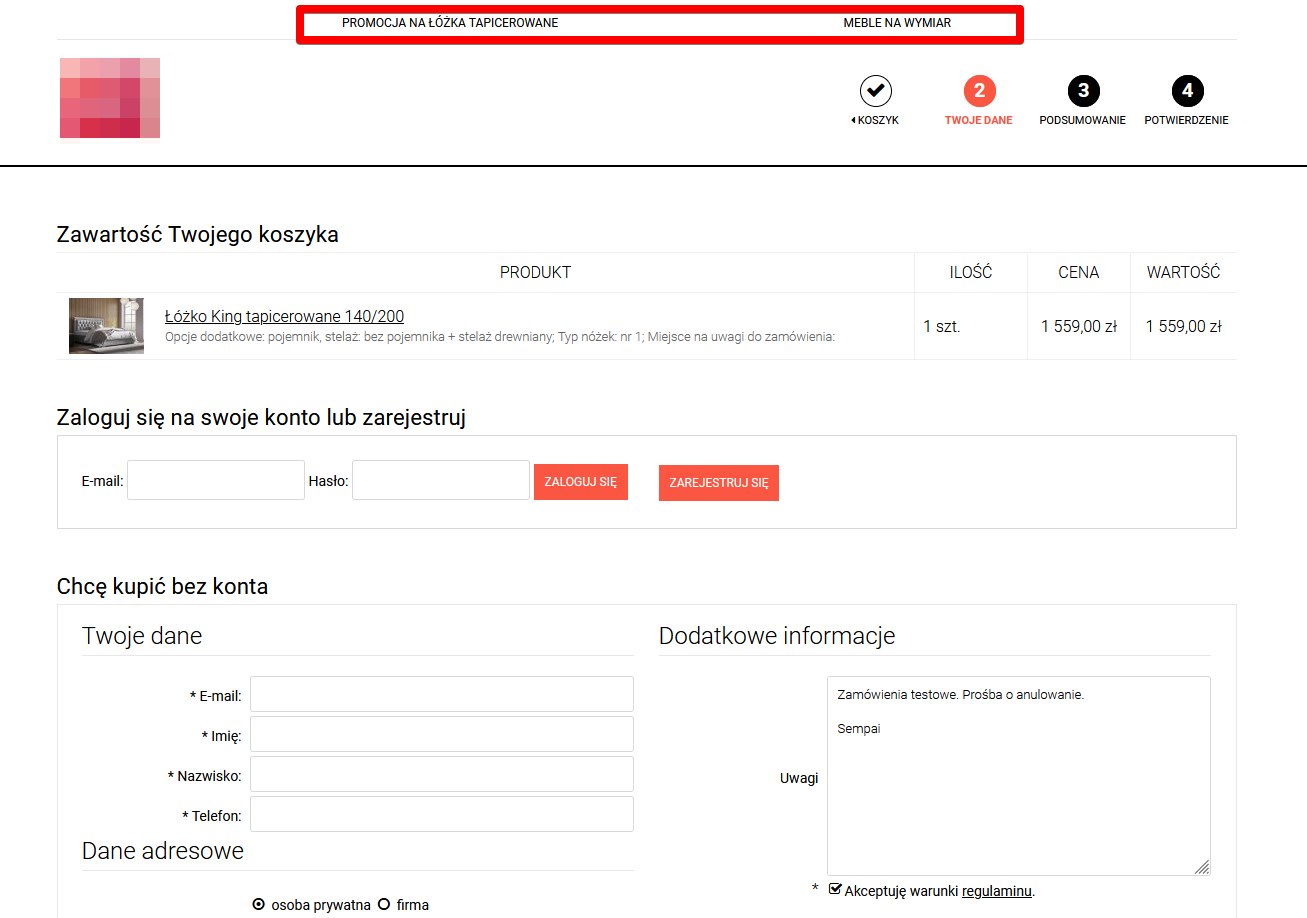Viewport: 1307px width, 918px height.
Task: Click the Uwagi textarea resize handle
Action: click(1202, 867)
